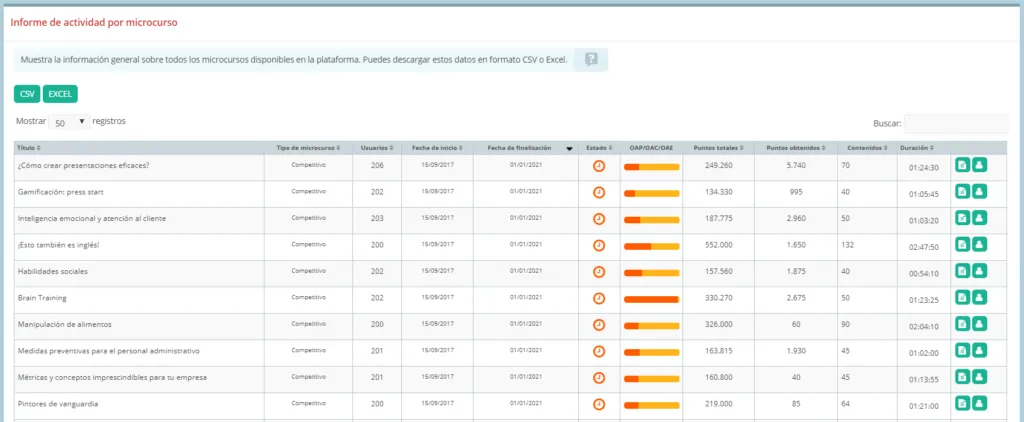Open report file icon for Pintores de vanguardia
The height and width of the screenshot is (422, 1024).
pos(962,403)
